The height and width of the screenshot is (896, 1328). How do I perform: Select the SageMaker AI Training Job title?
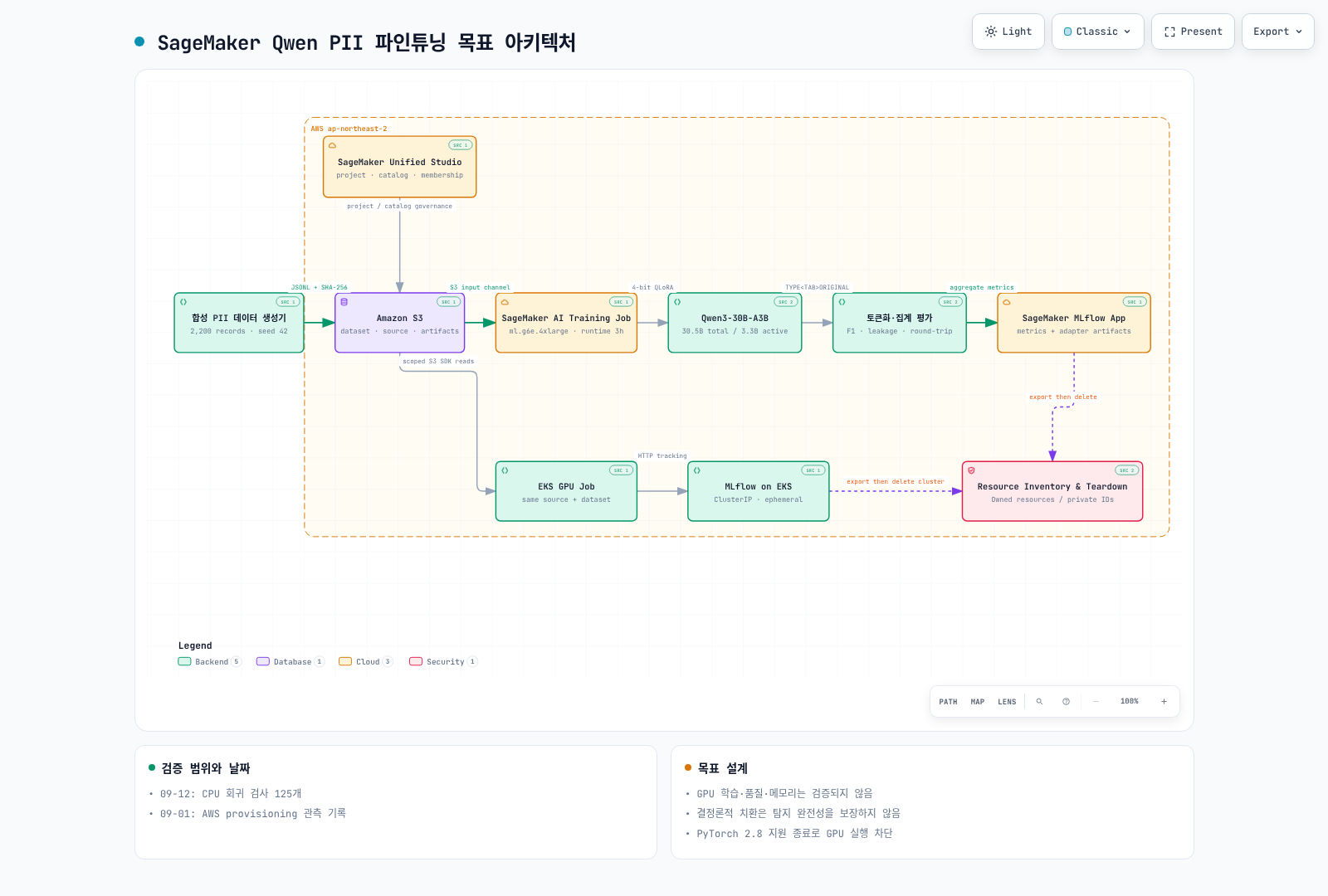pyautogui.click(x=566, y=319)
